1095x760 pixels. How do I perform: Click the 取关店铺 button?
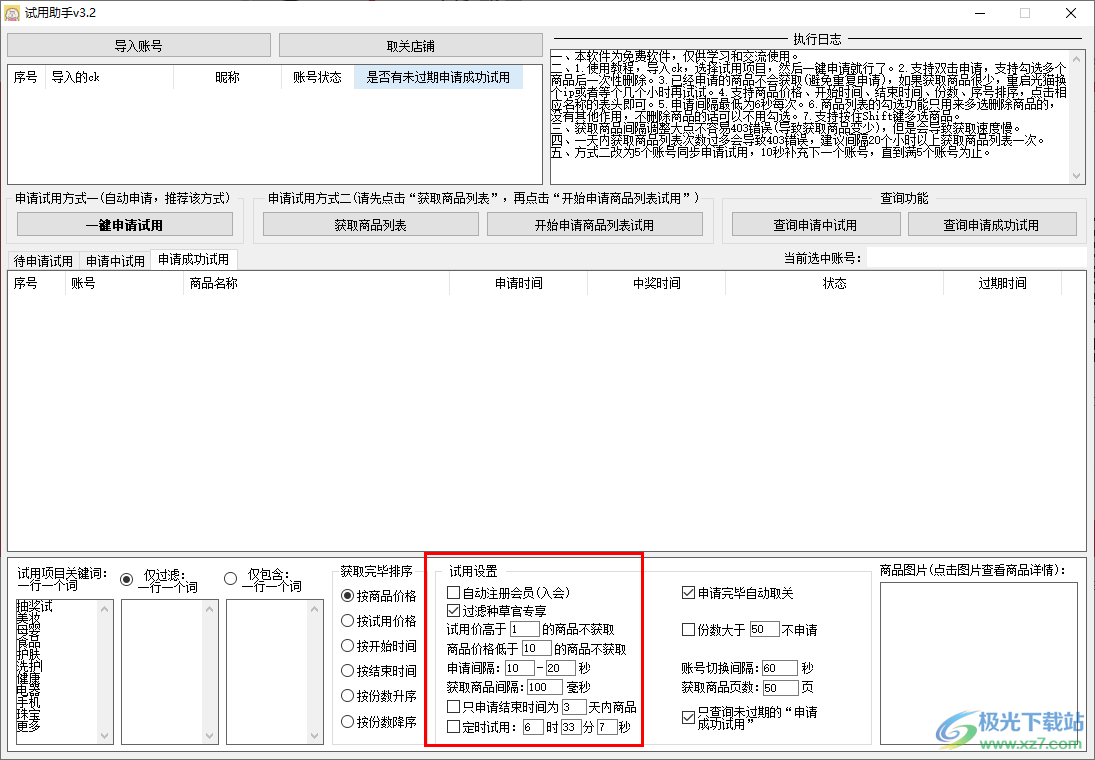[x=411, y=45]
